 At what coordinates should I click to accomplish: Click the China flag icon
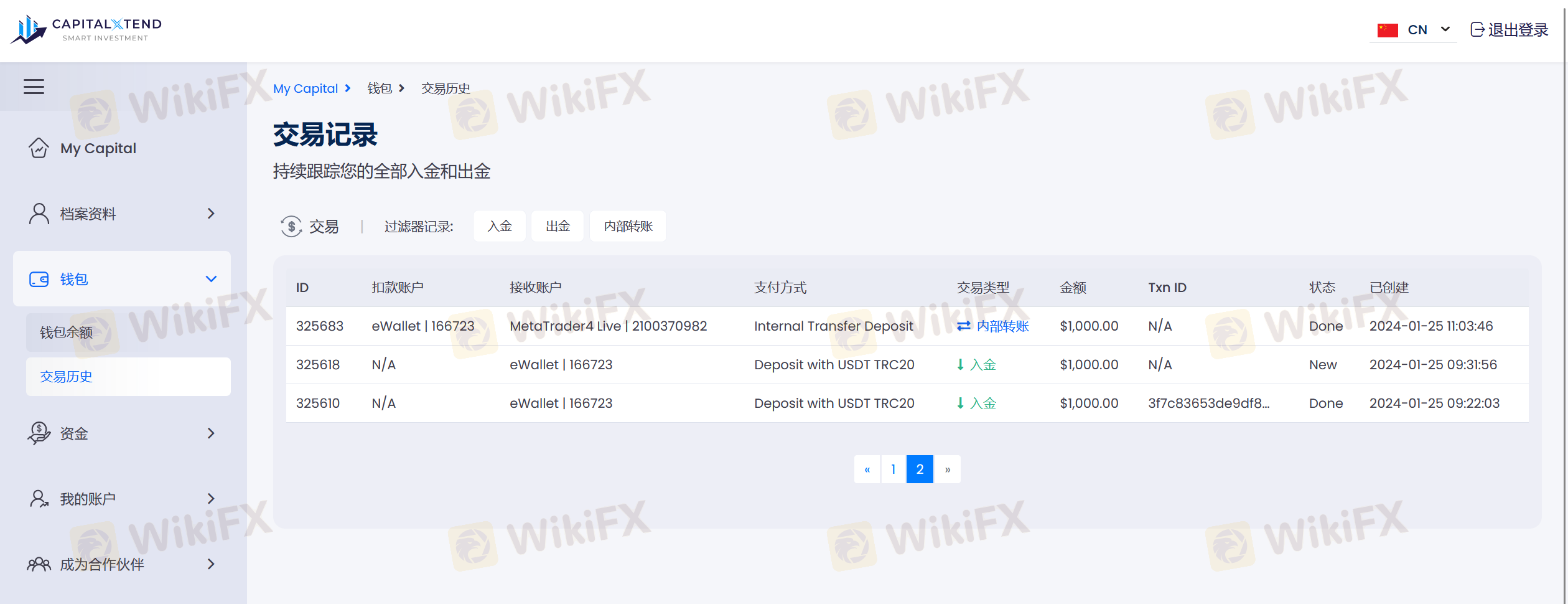tap(1388, 30)
